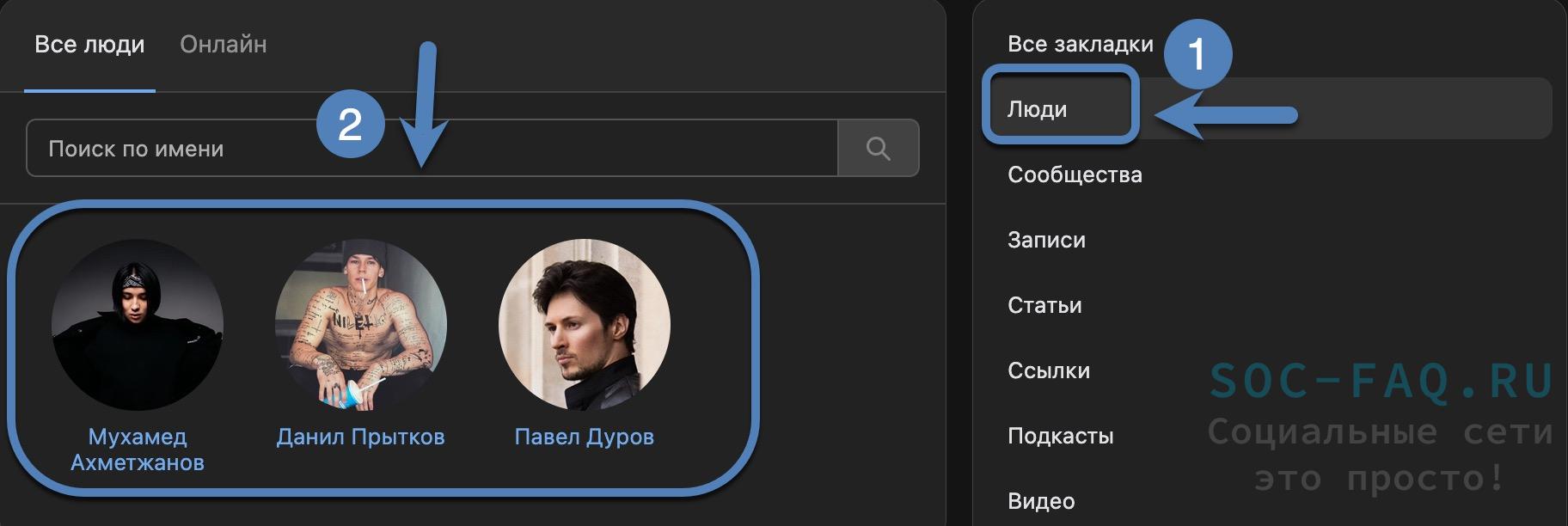This screenshot has width=1568, height=526.
Task: Click the blue circle numbered 1
Action: click(x=1197, y=54)
